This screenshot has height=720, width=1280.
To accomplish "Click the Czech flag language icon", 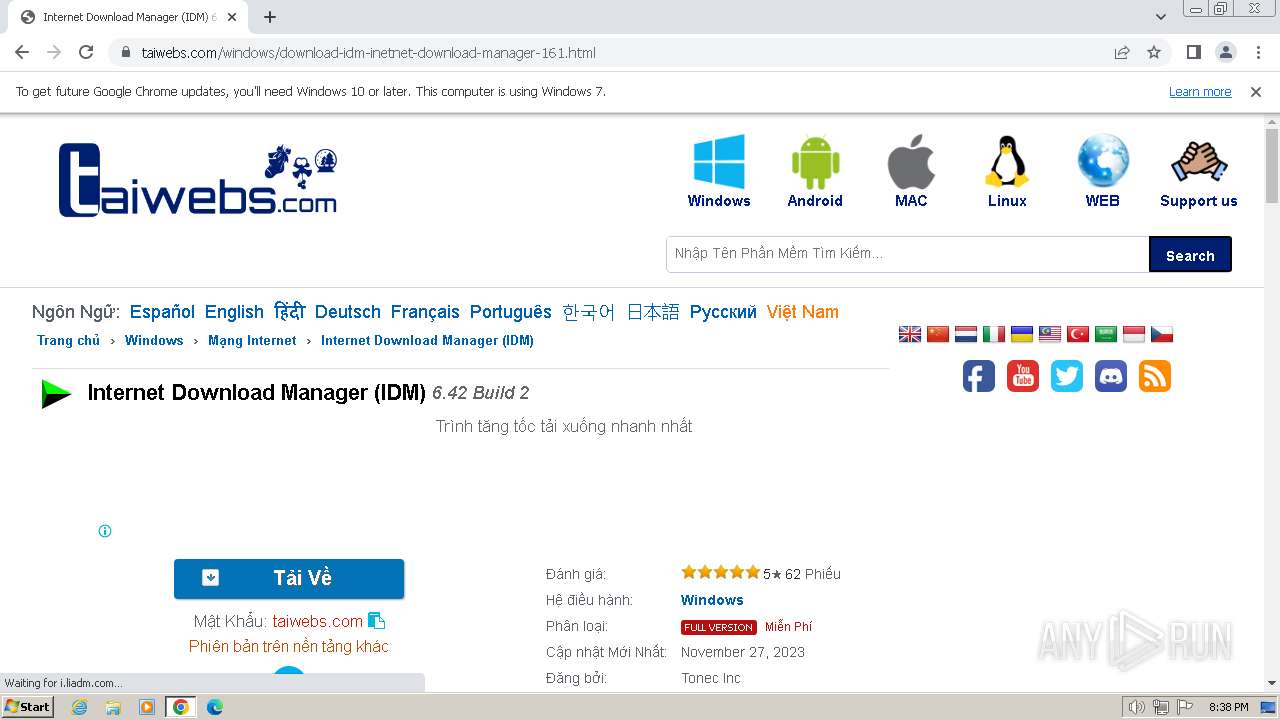I will [x=1162, y=334].
